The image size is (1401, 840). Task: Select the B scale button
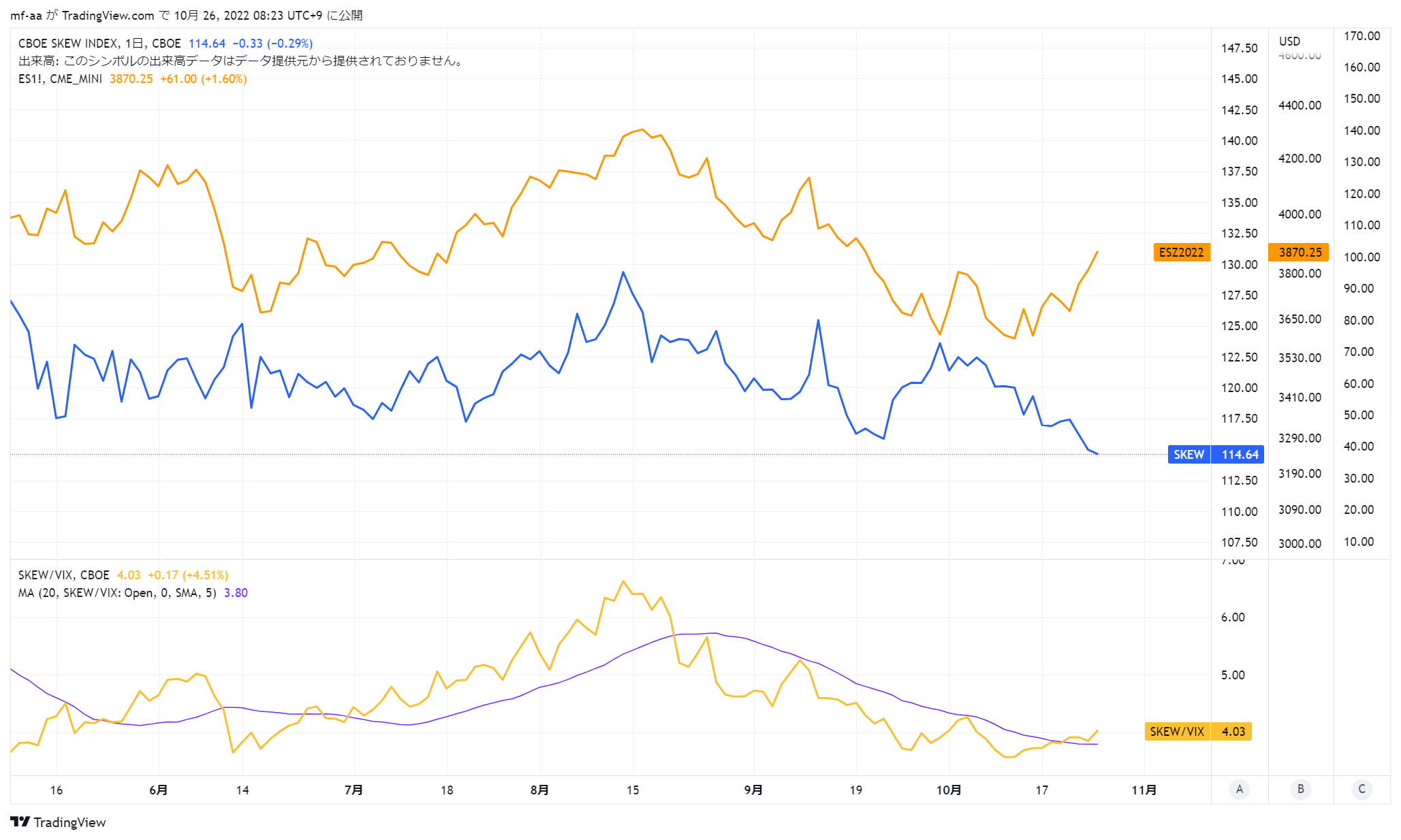1301,789
